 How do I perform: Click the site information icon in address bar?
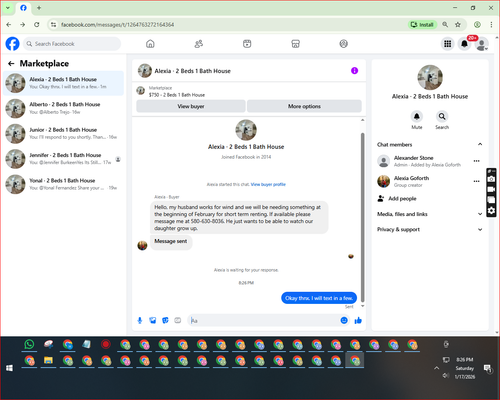53,25
